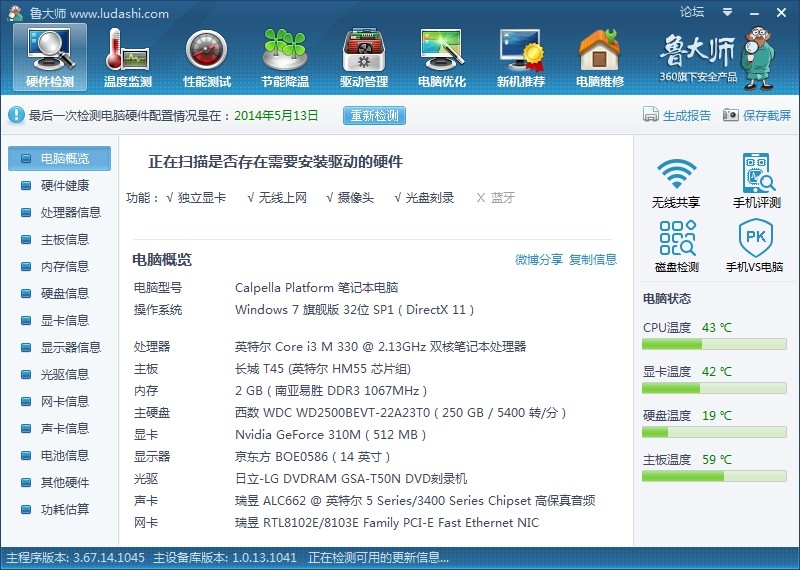The width and height of the screenshot is (800, 570).
Task: Open 电脑优化 PC optimization icon
Action: [x=442, y=58]
